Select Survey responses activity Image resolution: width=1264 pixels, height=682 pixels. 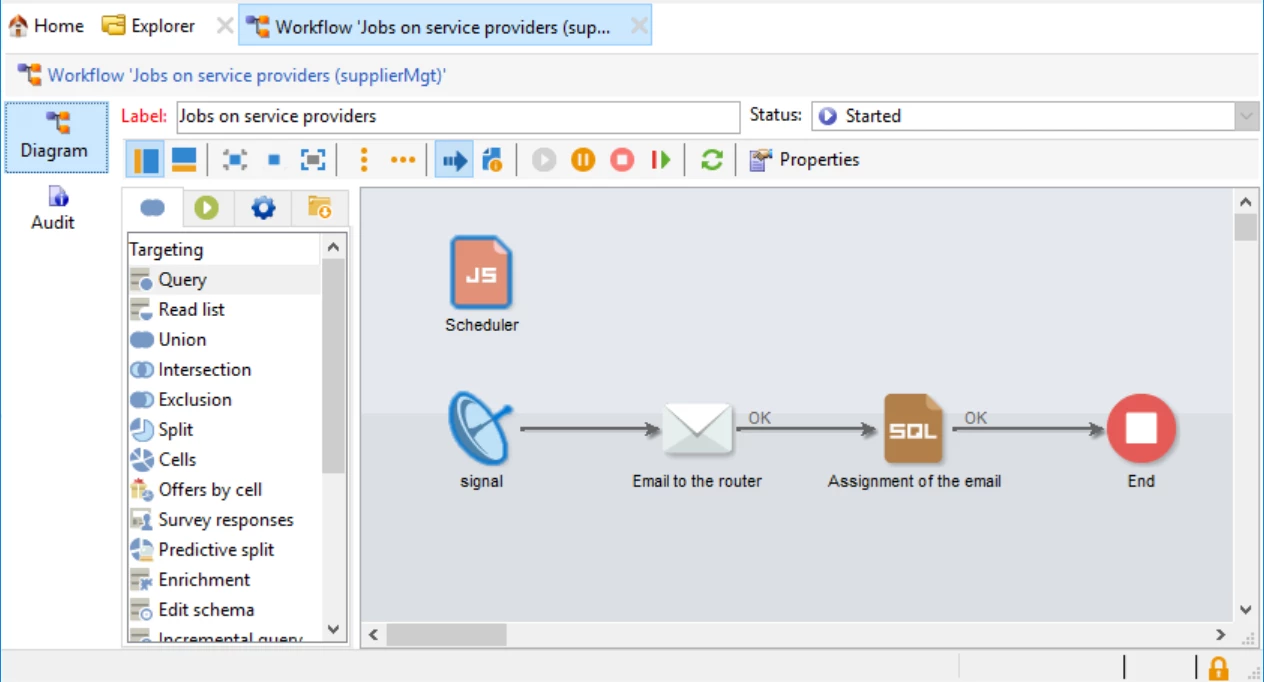[224, 520]
